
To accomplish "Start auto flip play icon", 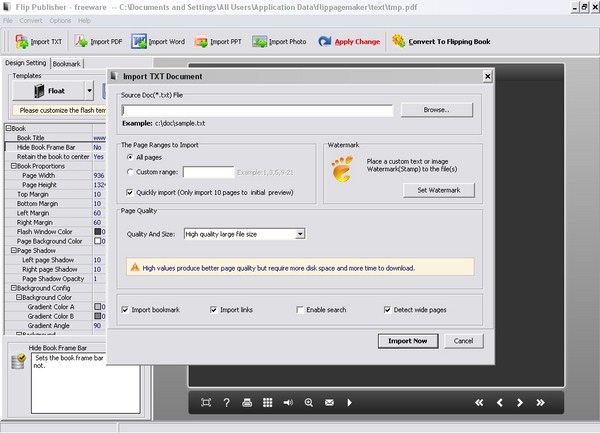I will tap(349, 402).
